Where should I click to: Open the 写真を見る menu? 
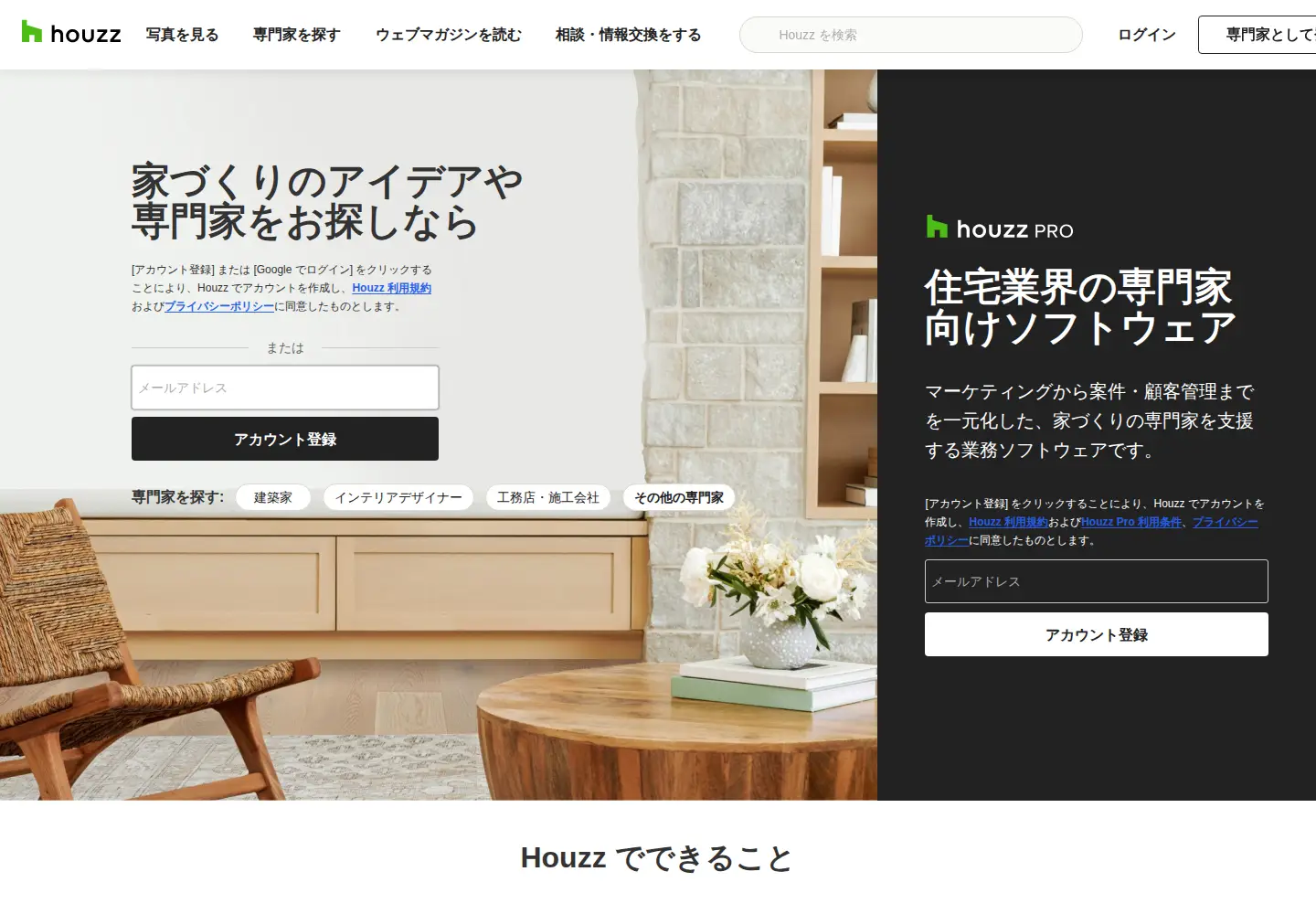pyautogui.click(x=183, y=35)
